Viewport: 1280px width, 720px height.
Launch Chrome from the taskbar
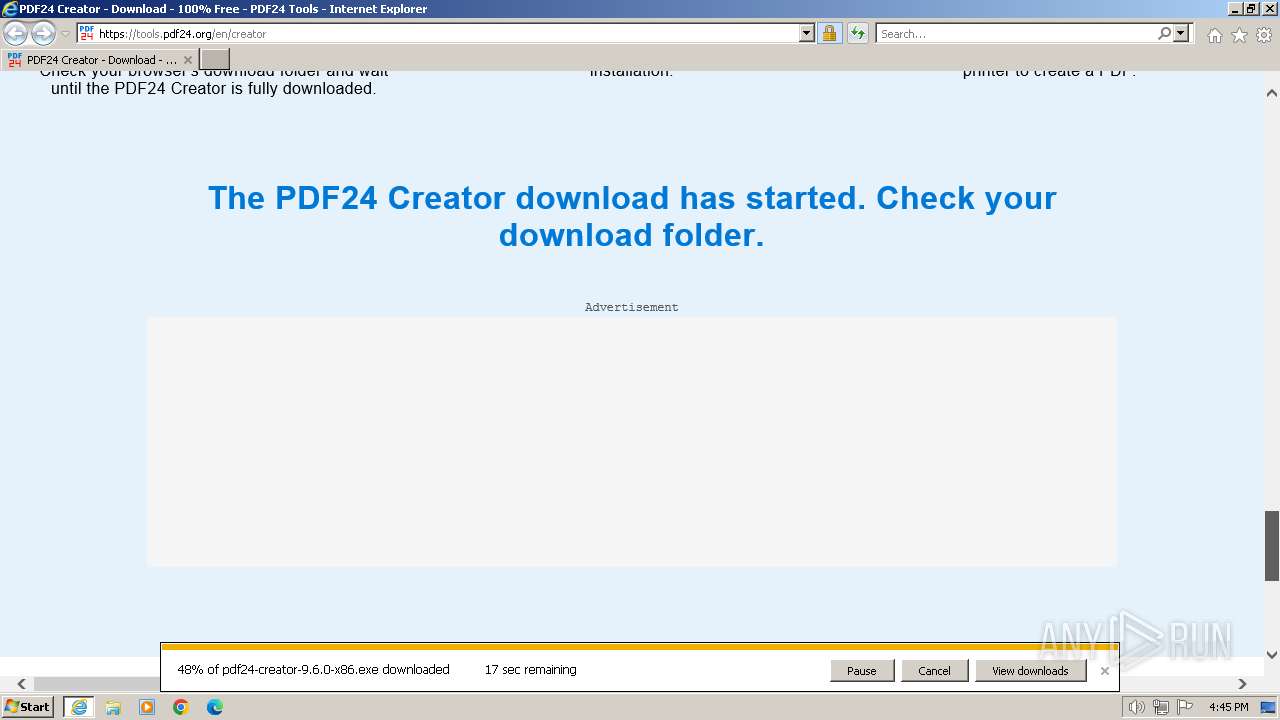(181, 707)
